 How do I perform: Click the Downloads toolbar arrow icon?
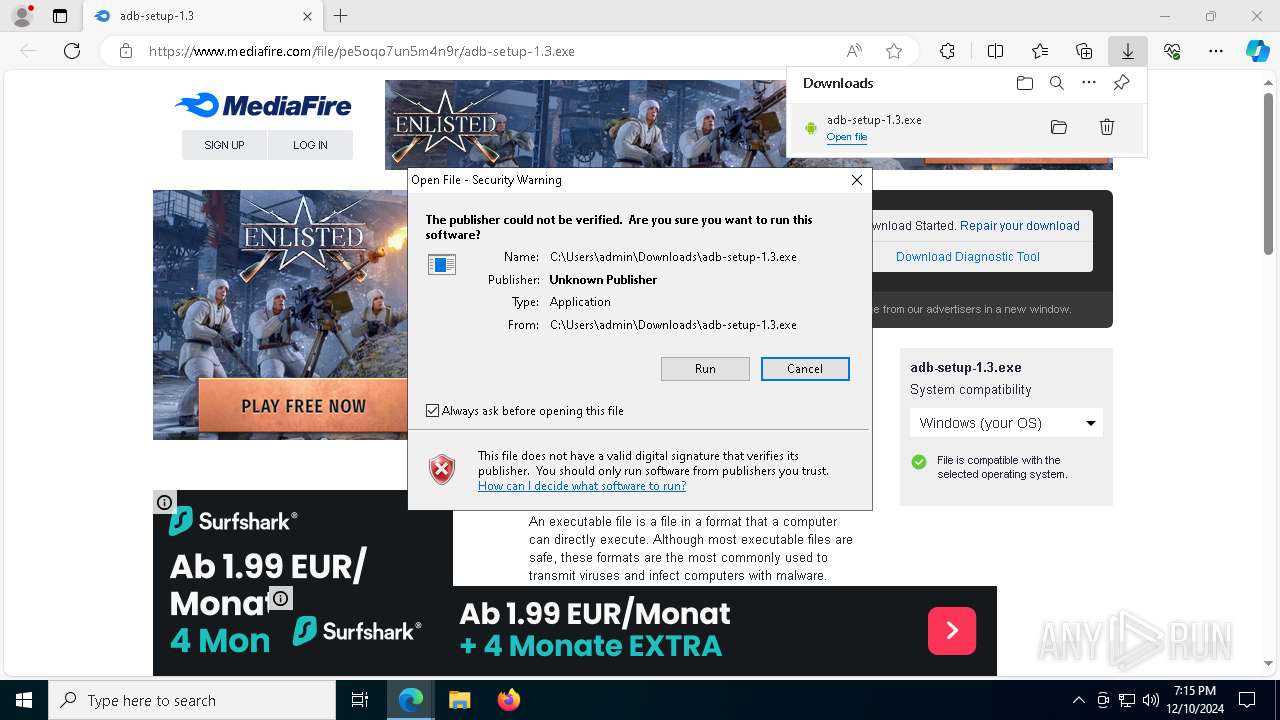click(x=1127, y=51)
